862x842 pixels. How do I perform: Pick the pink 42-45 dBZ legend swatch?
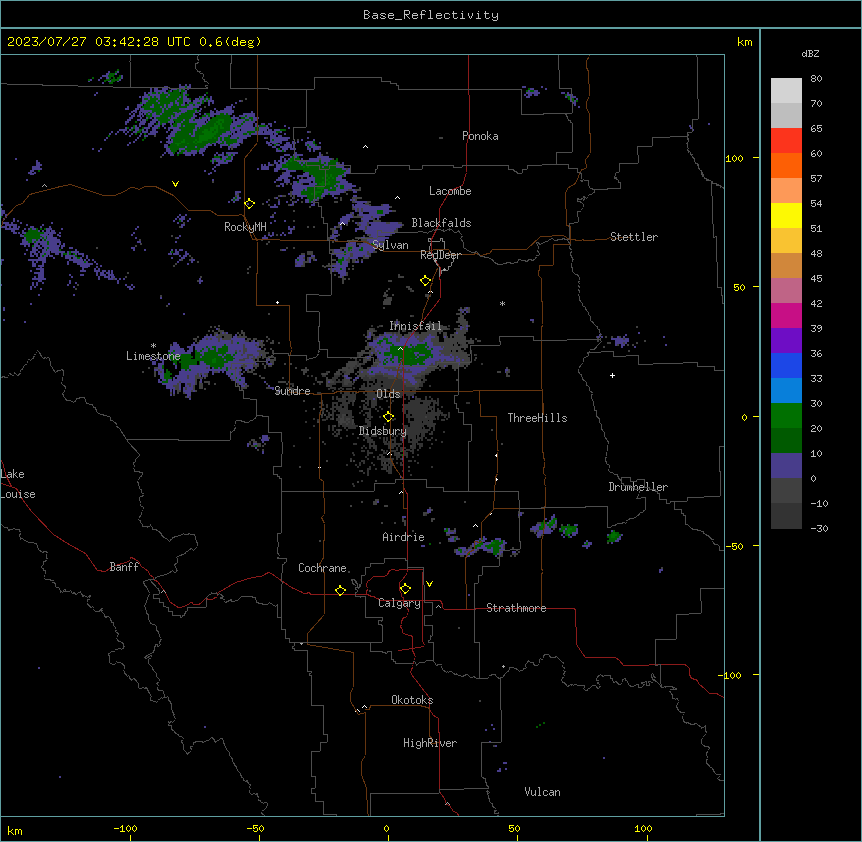(x=786, y=290)
